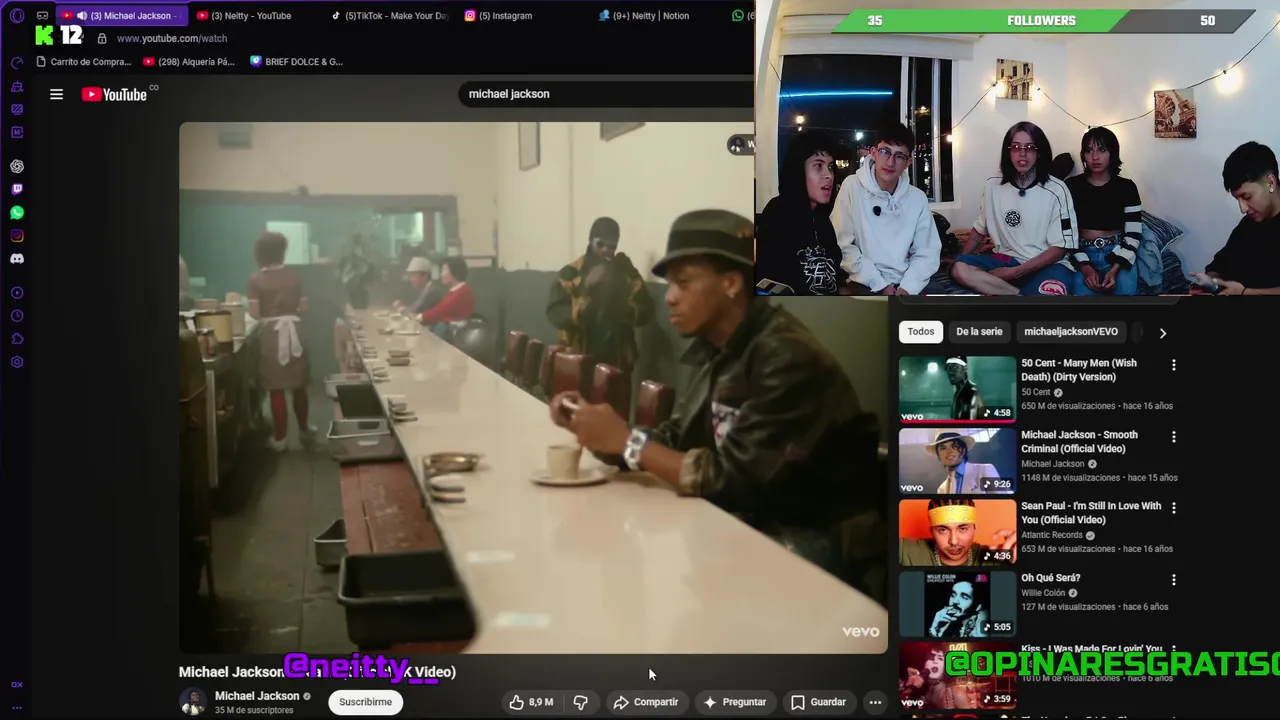
Task: Click "35 M de suscriptores" text
Action: pyautogui.click(x=254, y=711)
